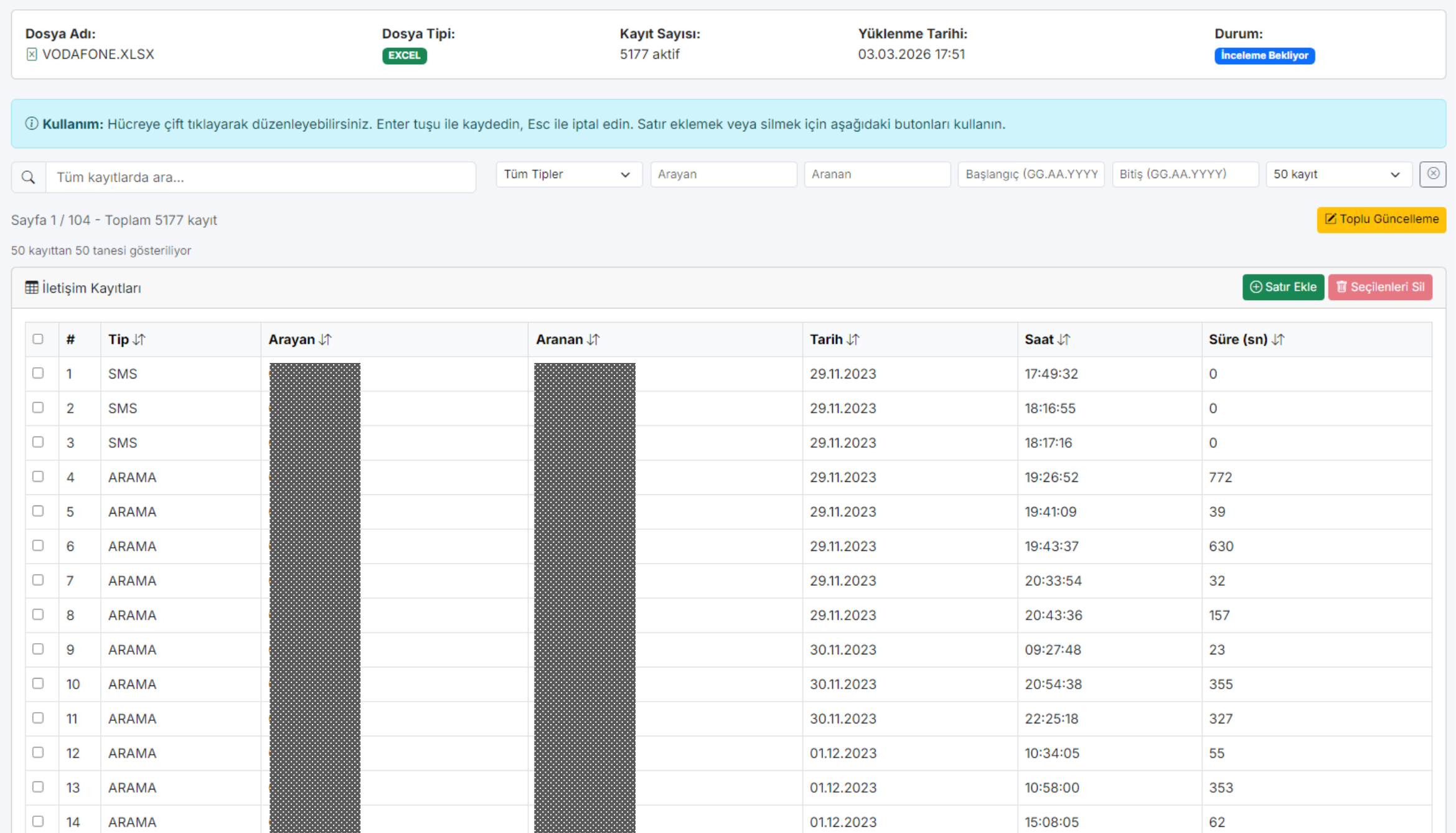
Task: Sort by Aranan column arrows icon
Action: (x=594, y=339)
